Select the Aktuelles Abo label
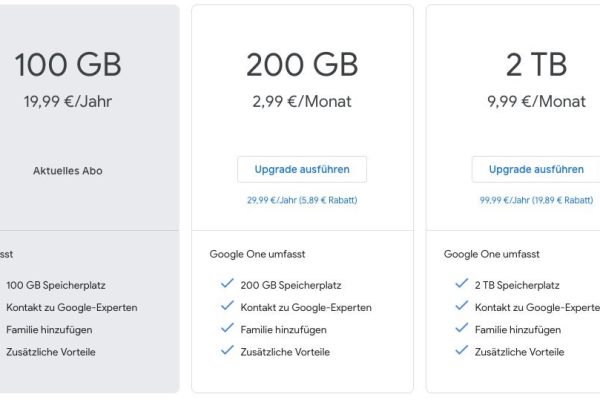This screenshot has width=600, height=400. click(x=68, y=170)
